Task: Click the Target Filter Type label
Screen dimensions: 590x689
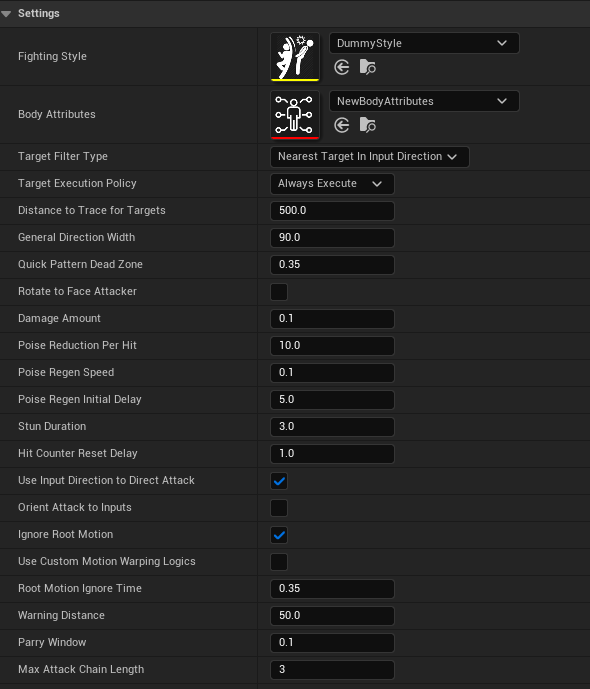Action: tap(63, 156)
